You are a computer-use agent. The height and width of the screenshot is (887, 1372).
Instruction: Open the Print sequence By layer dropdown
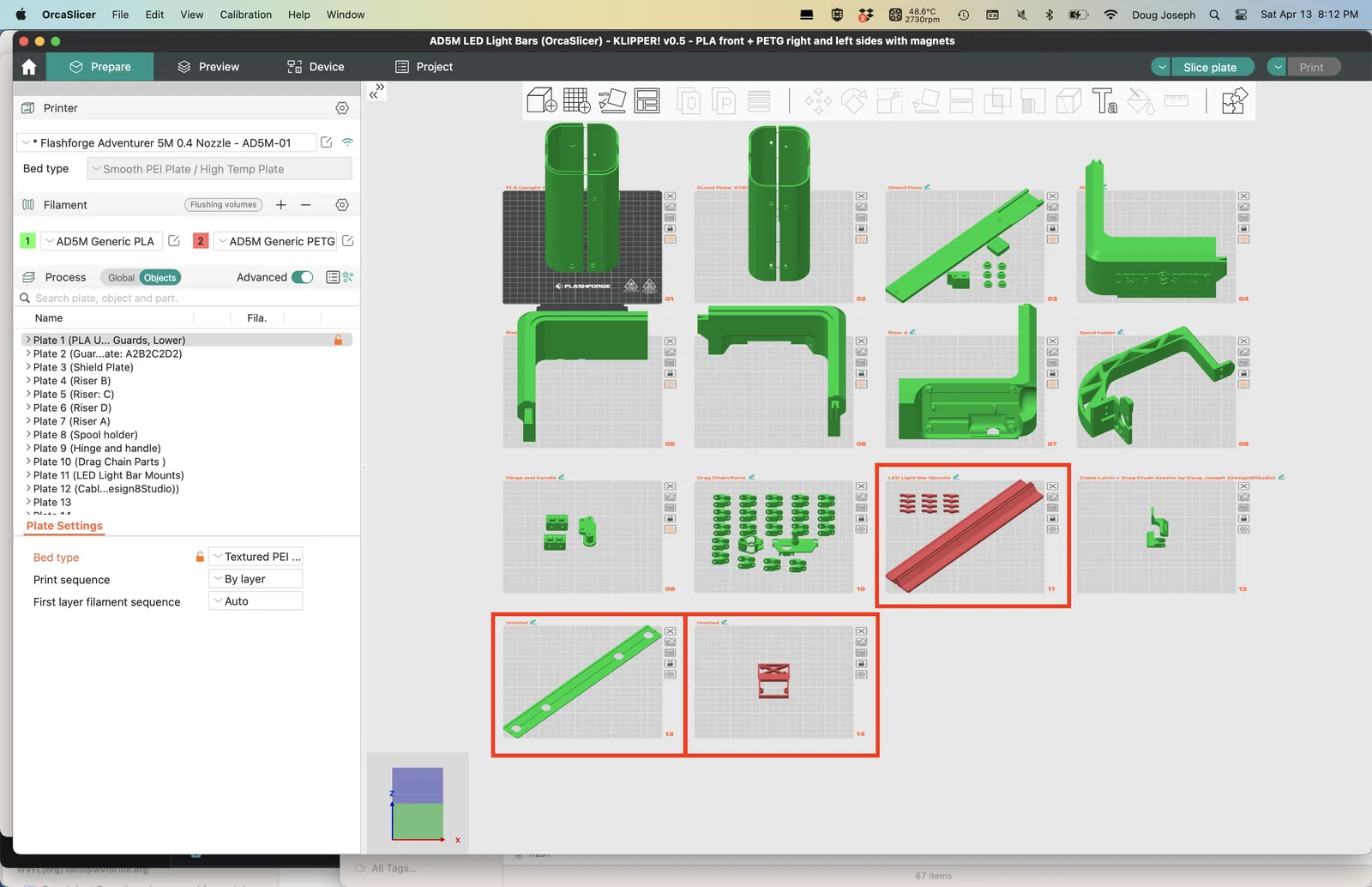[x=256, y=579]
